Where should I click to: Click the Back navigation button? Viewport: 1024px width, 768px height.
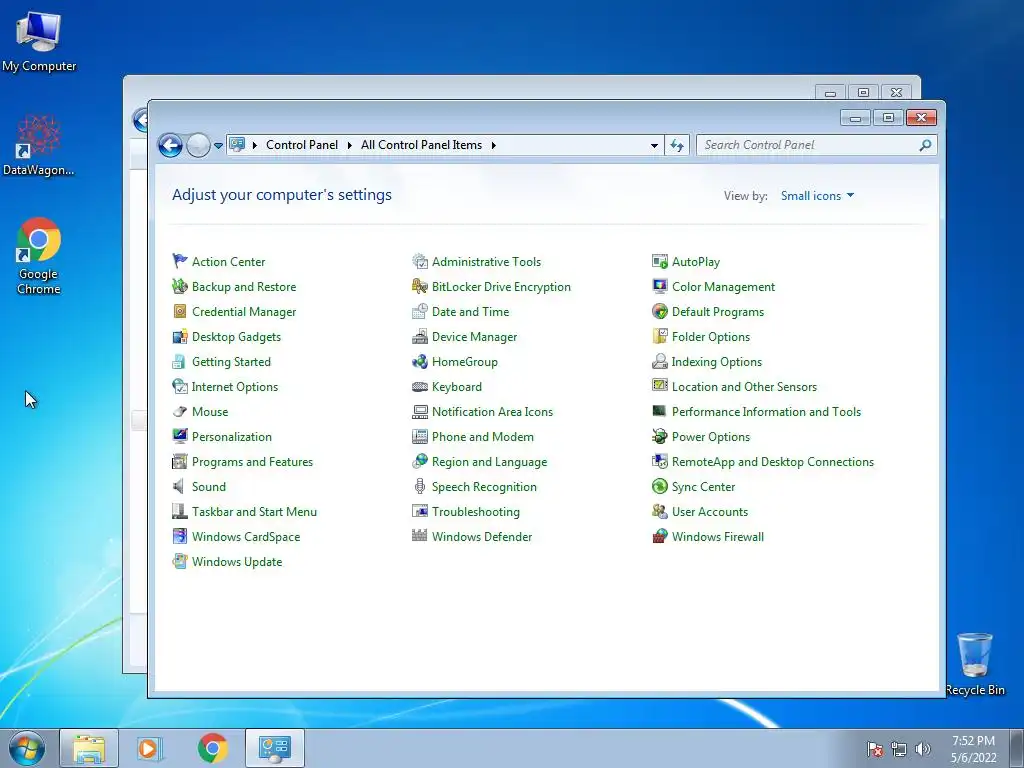click(170, 145)
